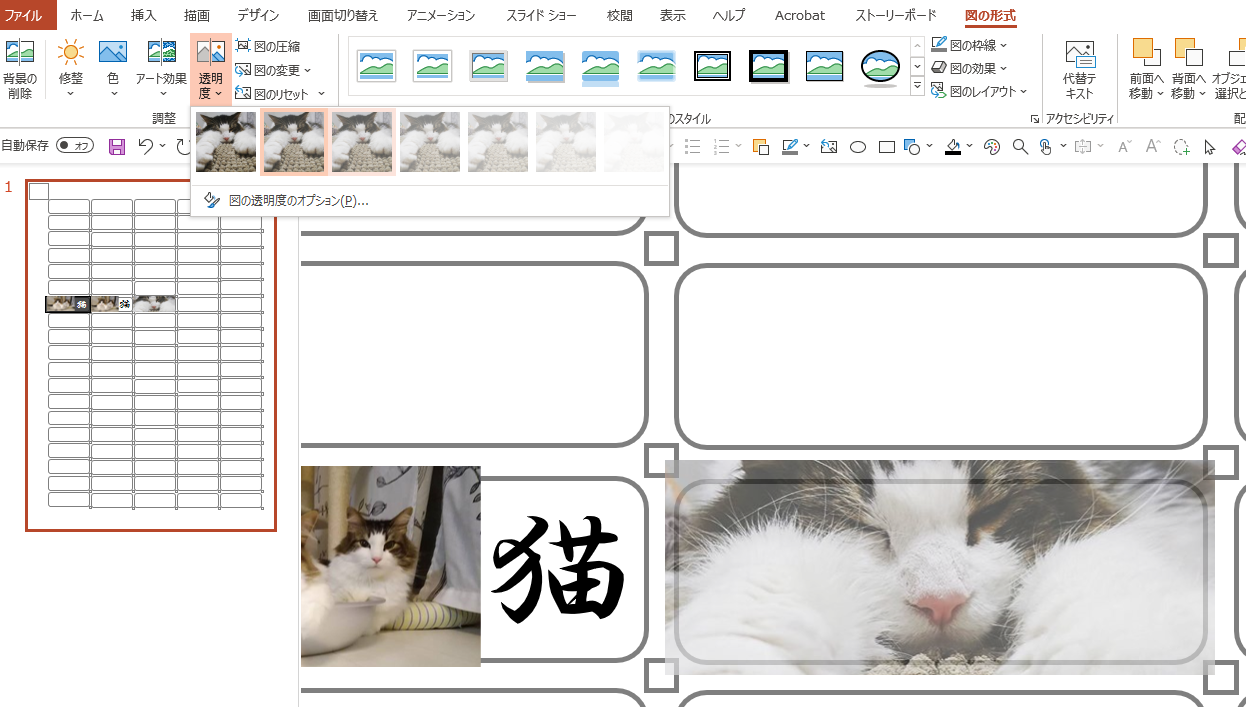1246x707 pixels.
Task: Click the save icon in quick access
Action: click(117, 147)
